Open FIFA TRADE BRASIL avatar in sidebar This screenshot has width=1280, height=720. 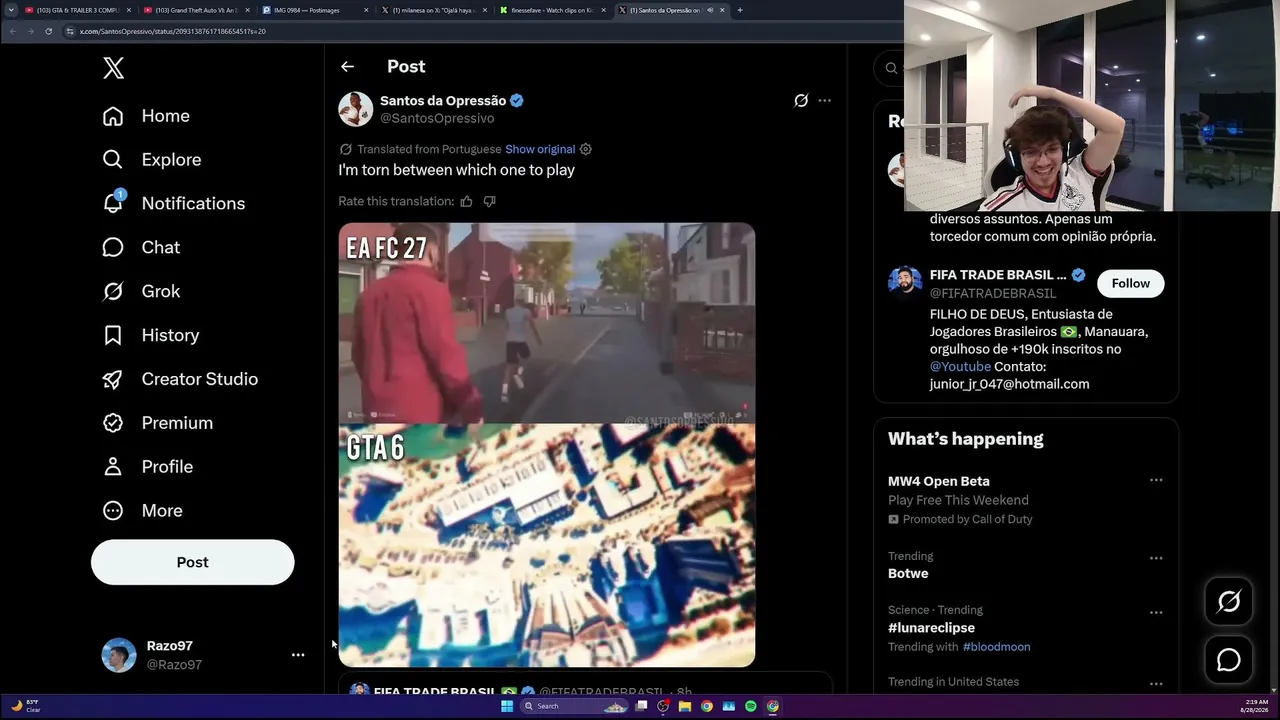tap(905, 281)
